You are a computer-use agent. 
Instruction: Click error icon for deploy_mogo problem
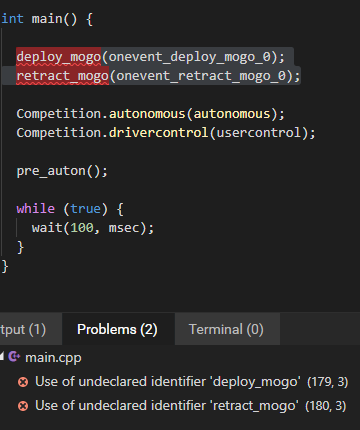23,382
